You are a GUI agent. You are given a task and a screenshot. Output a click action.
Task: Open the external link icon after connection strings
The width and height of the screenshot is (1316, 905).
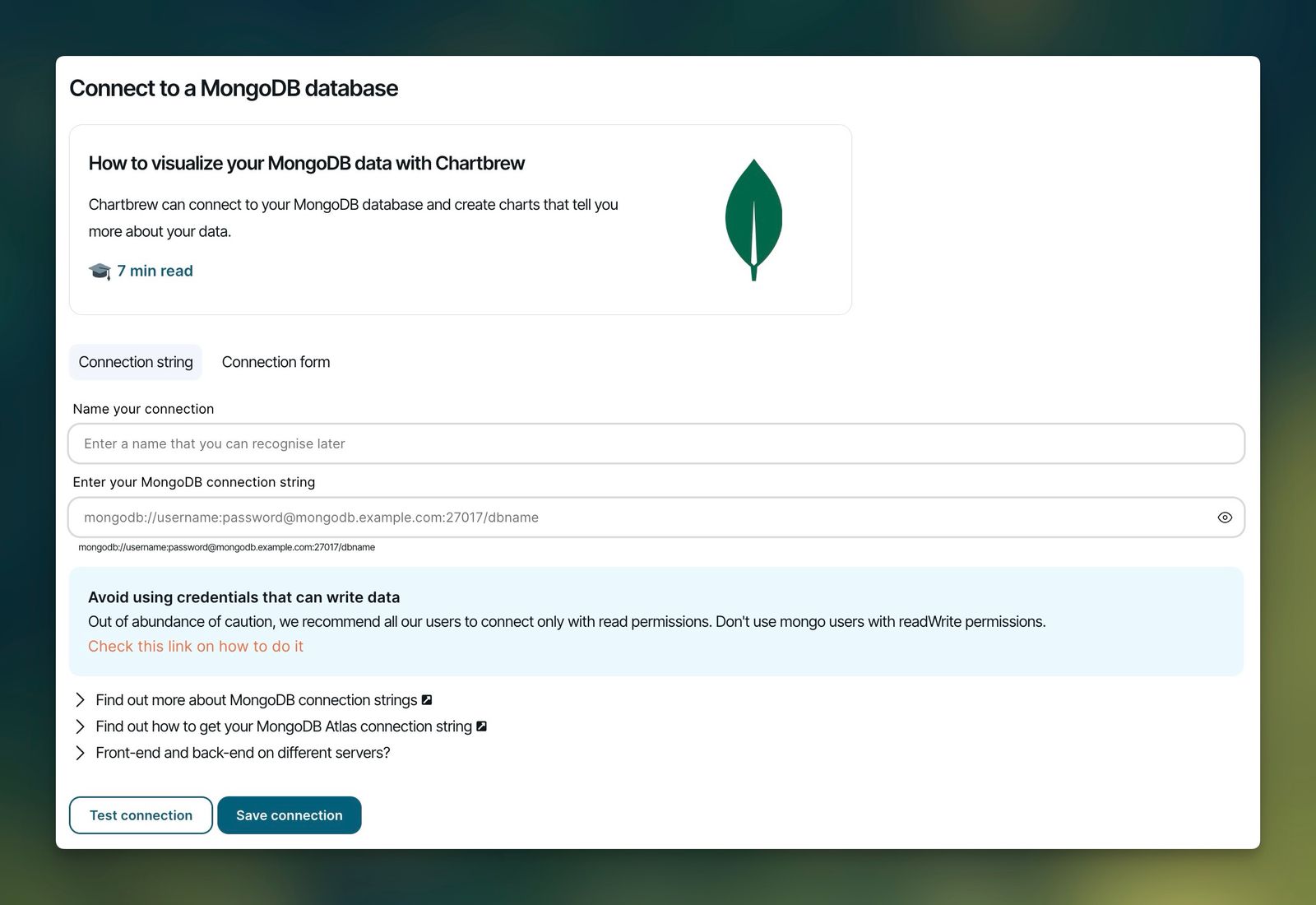pos(426,699)
